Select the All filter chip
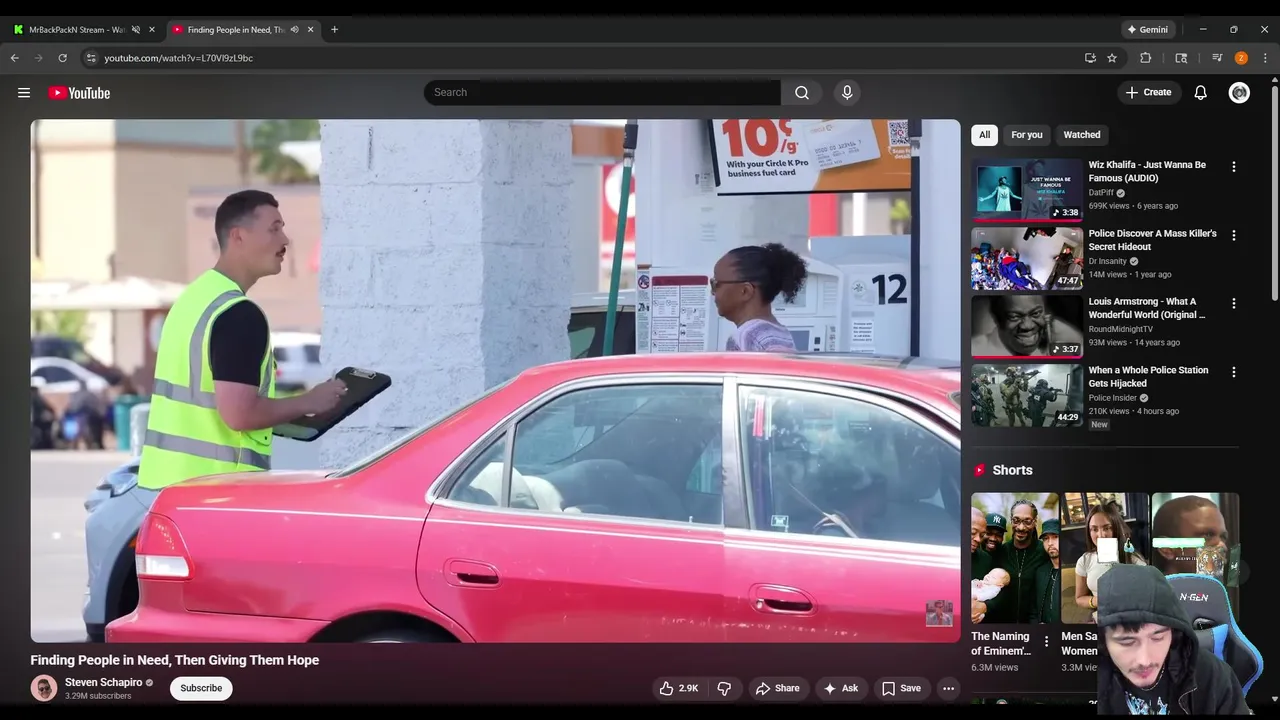 point(984,135)
